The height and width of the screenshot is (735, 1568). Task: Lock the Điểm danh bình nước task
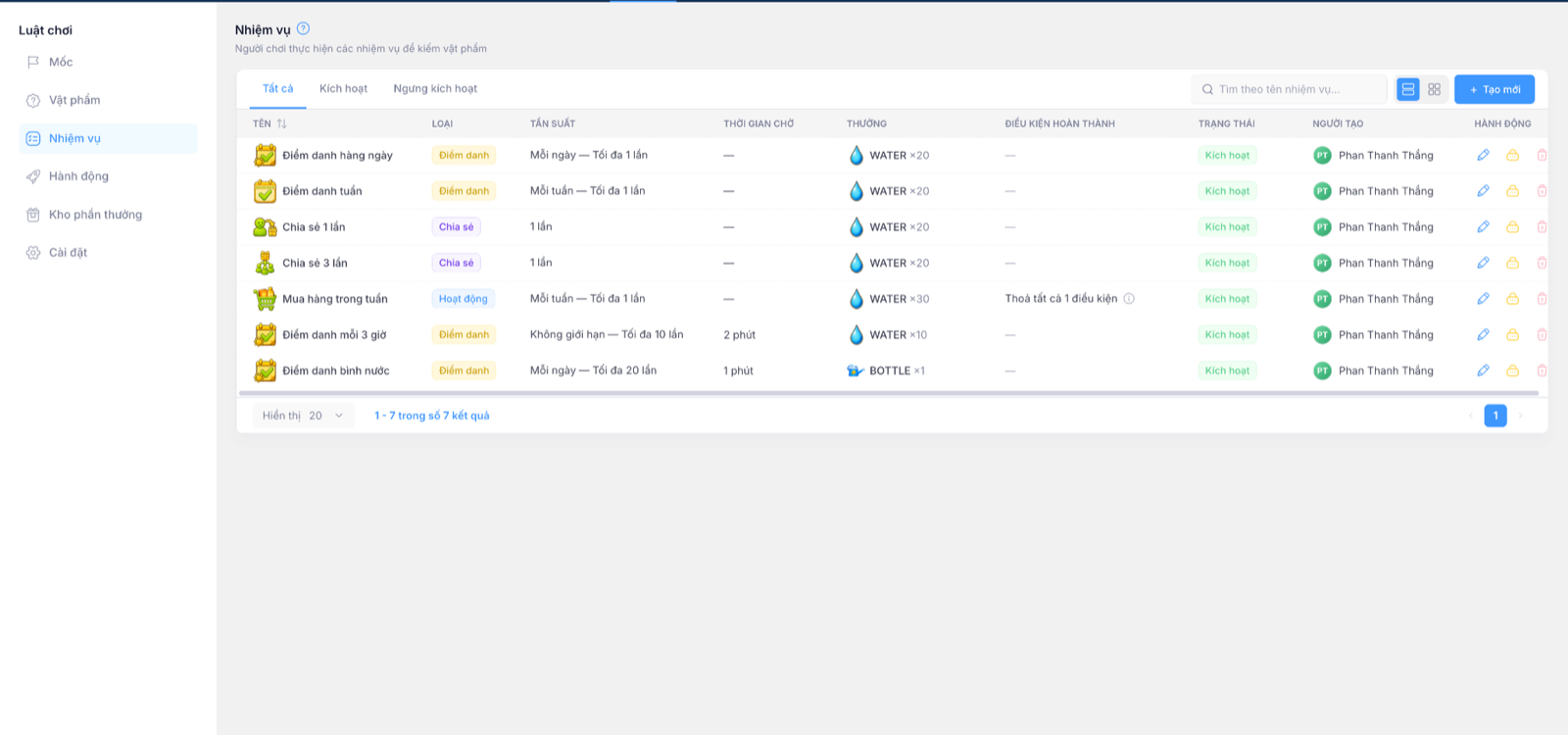(1512, 370)
